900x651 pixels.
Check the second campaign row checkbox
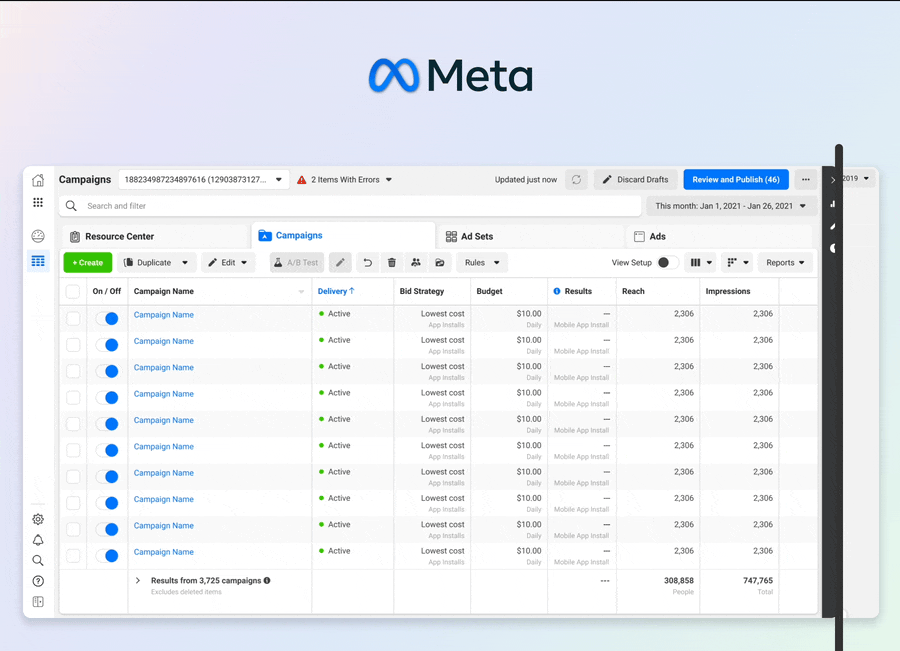click(x=73, y=344)
